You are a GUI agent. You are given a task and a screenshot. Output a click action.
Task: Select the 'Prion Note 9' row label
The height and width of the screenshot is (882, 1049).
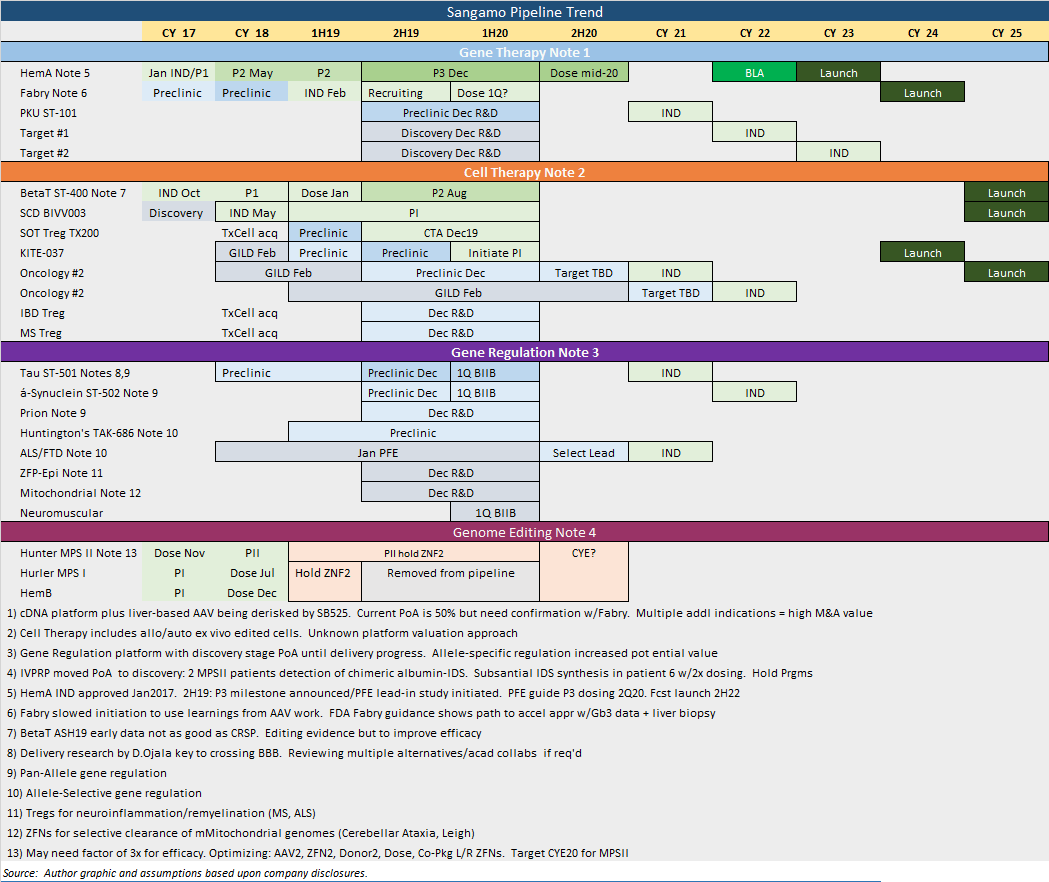53,413
